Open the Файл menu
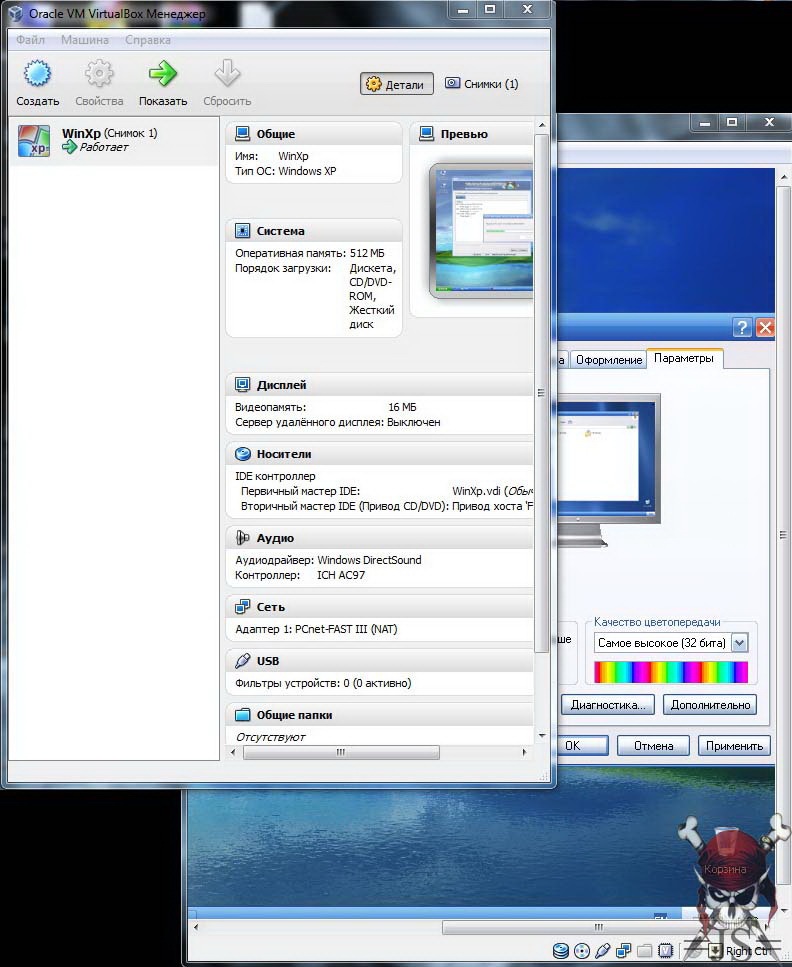 [30, 40]
